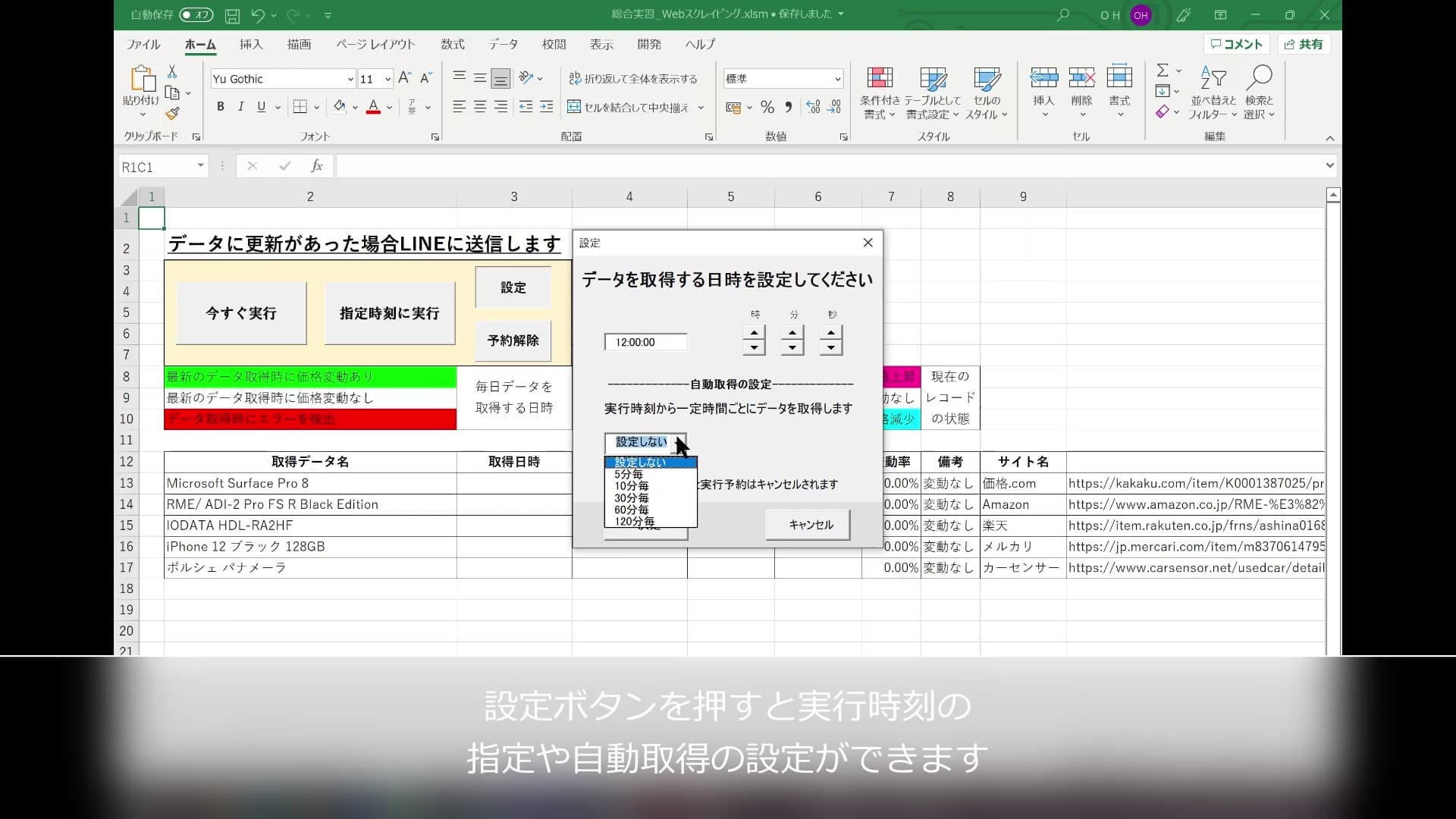
Task: Click the 今すぐ実行 button
Action: [241, 313]
